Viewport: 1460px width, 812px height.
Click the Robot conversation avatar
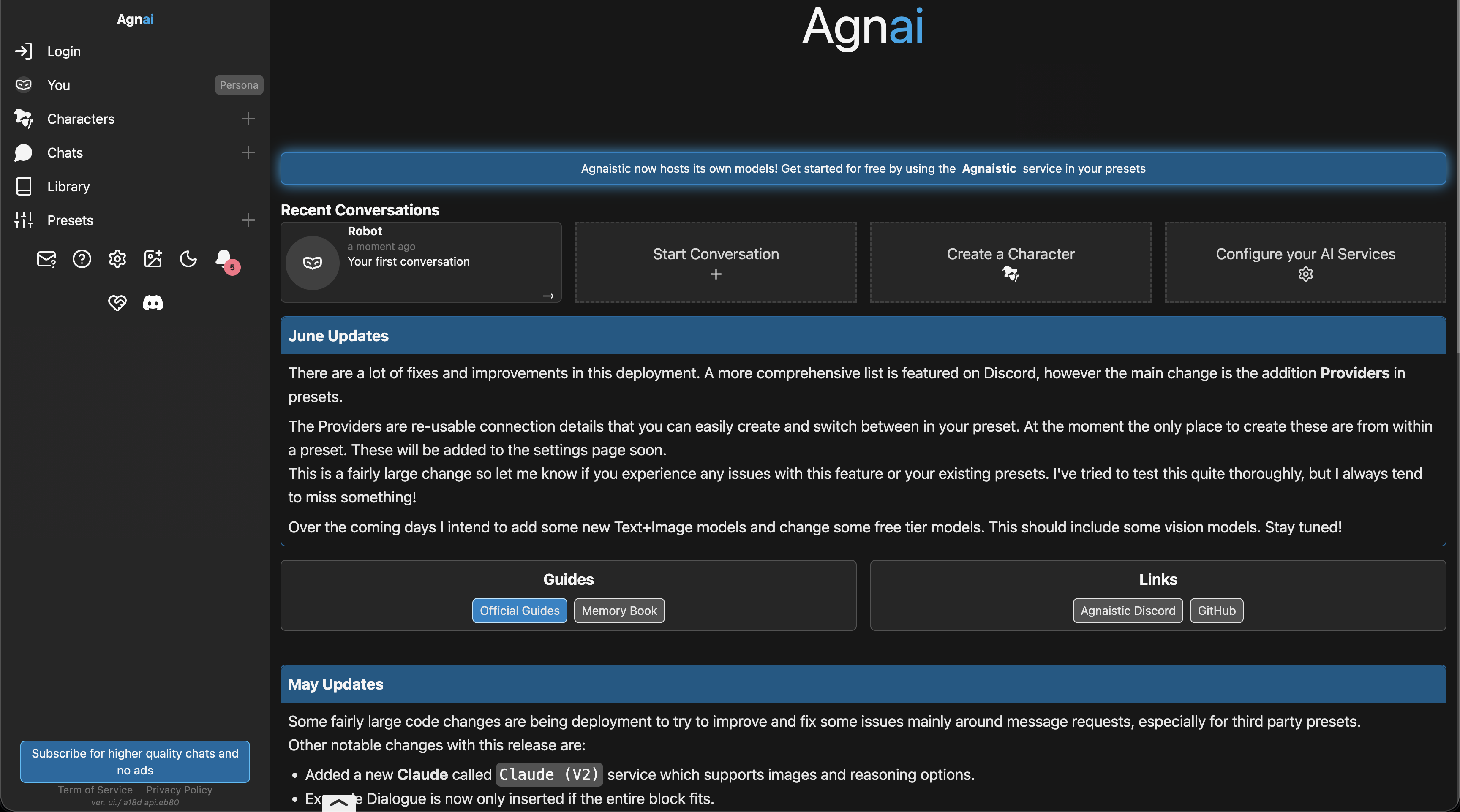312,263
